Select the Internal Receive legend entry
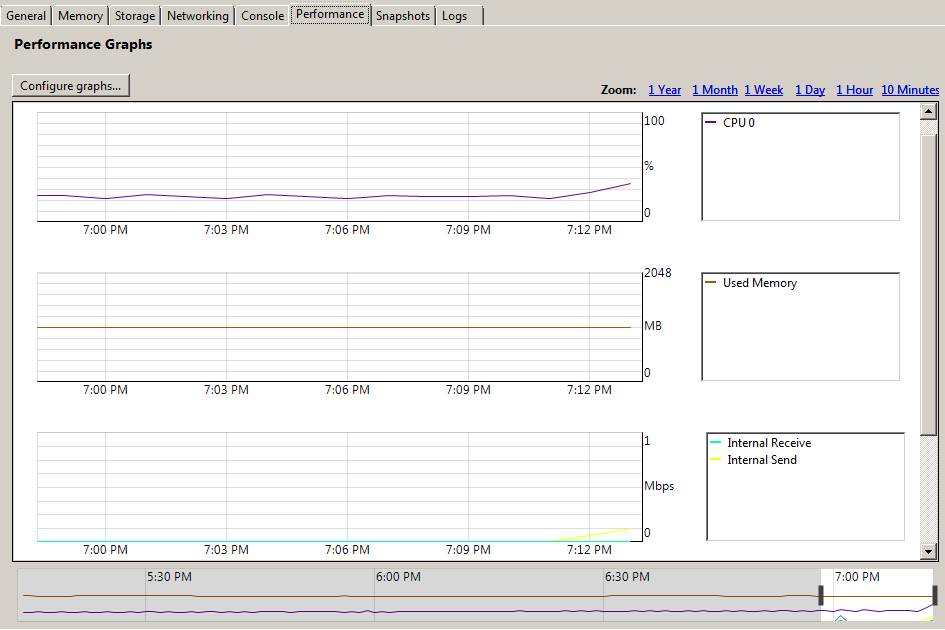 coord(761,443)
